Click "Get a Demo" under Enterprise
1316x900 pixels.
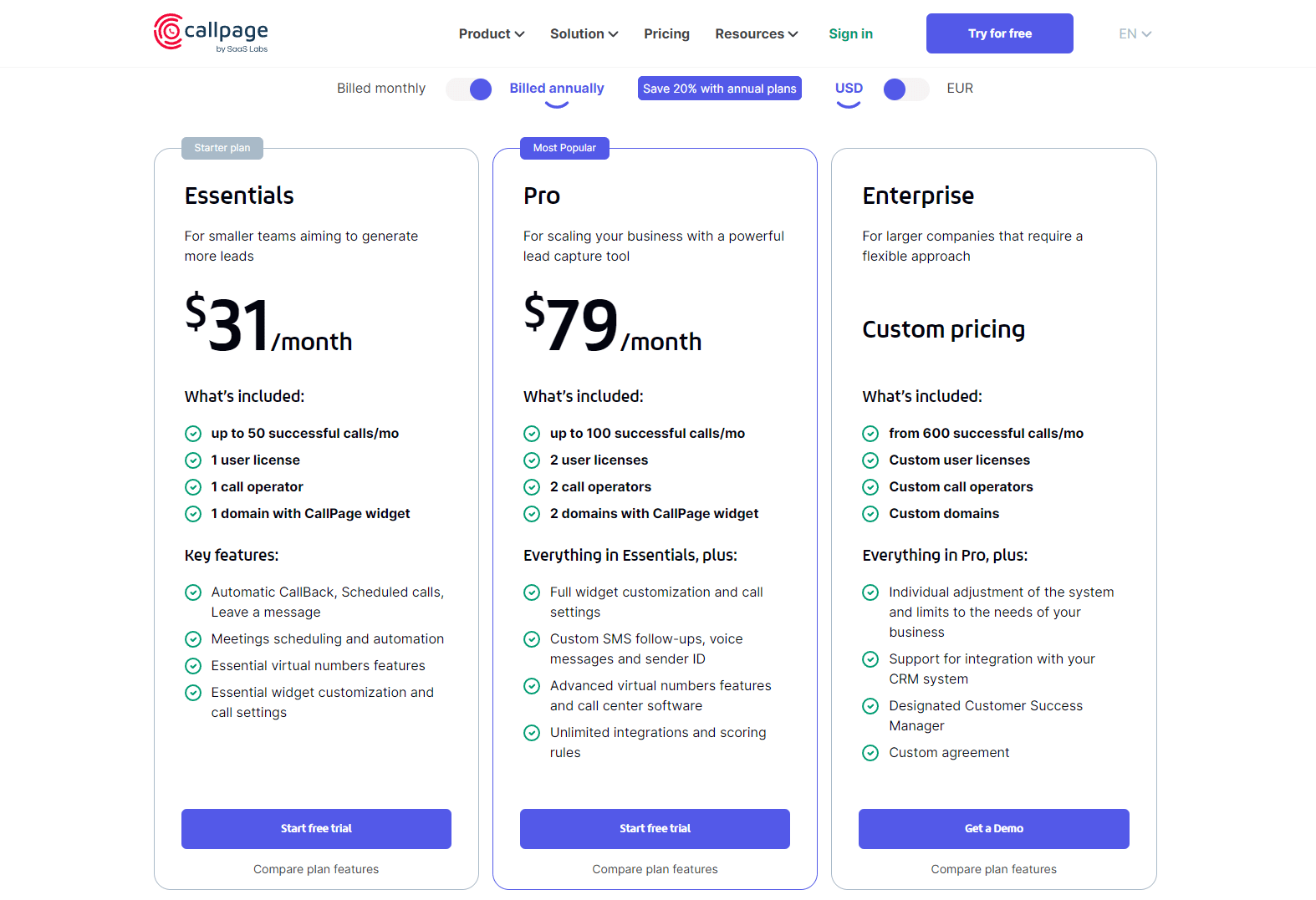993,828
